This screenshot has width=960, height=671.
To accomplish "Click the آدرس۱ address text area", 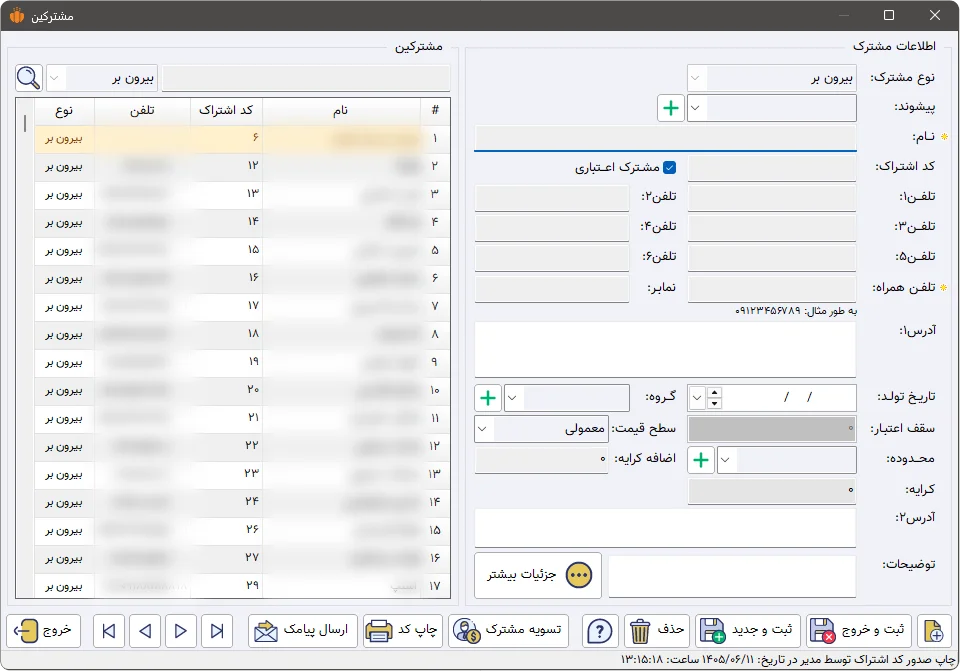I will coord(665,349).
